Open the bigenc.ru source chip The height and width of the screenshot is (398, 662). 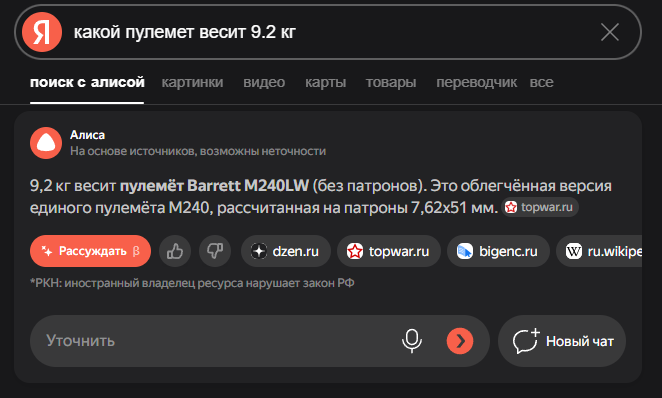click(x=498, y=251)
